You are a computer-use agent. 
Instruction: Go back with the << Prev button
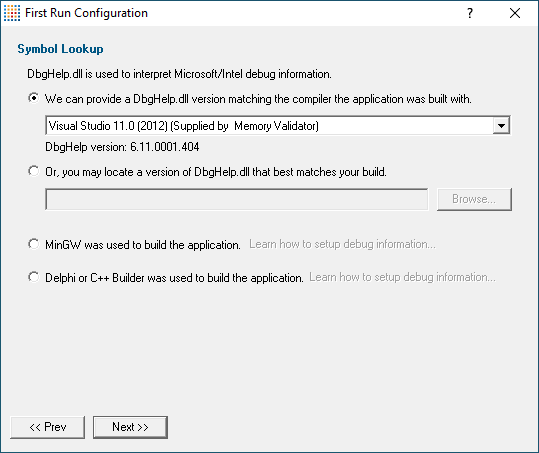(x=47, y=427)
